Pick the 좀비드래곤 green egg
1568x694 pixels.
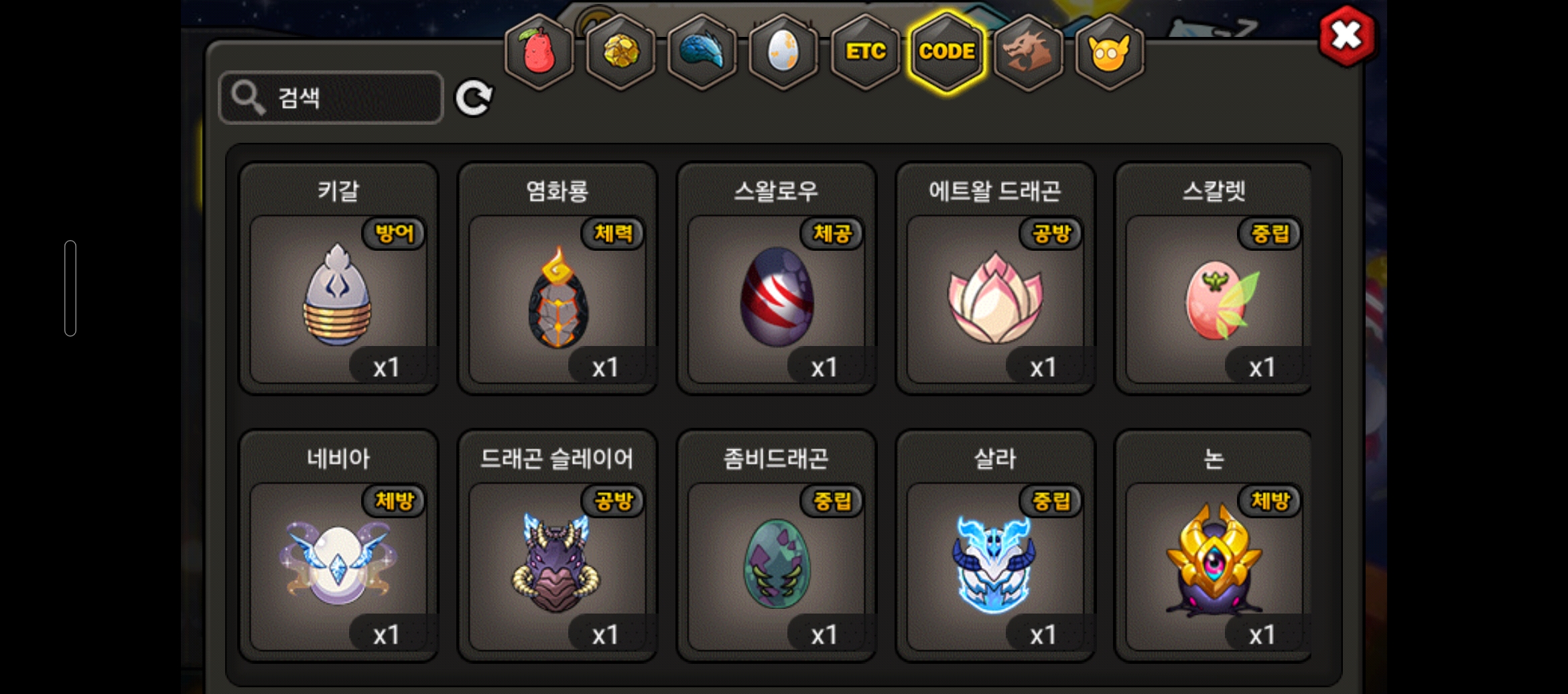pyautogui.click(x=777, y=546)
